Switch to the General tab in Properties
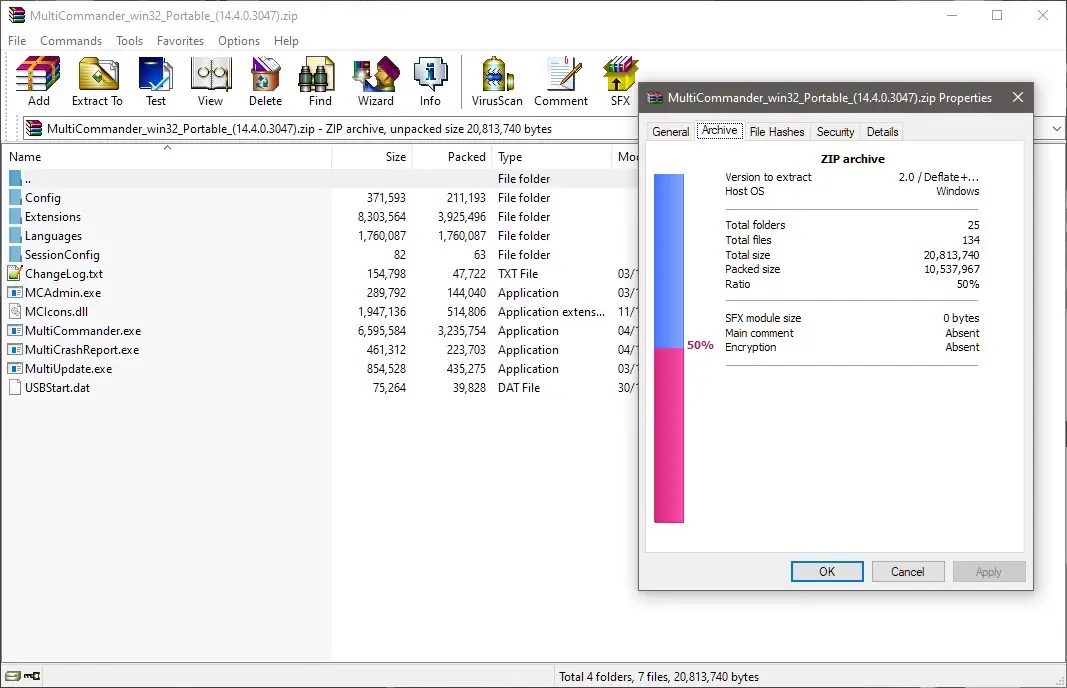 pos(670,131)
